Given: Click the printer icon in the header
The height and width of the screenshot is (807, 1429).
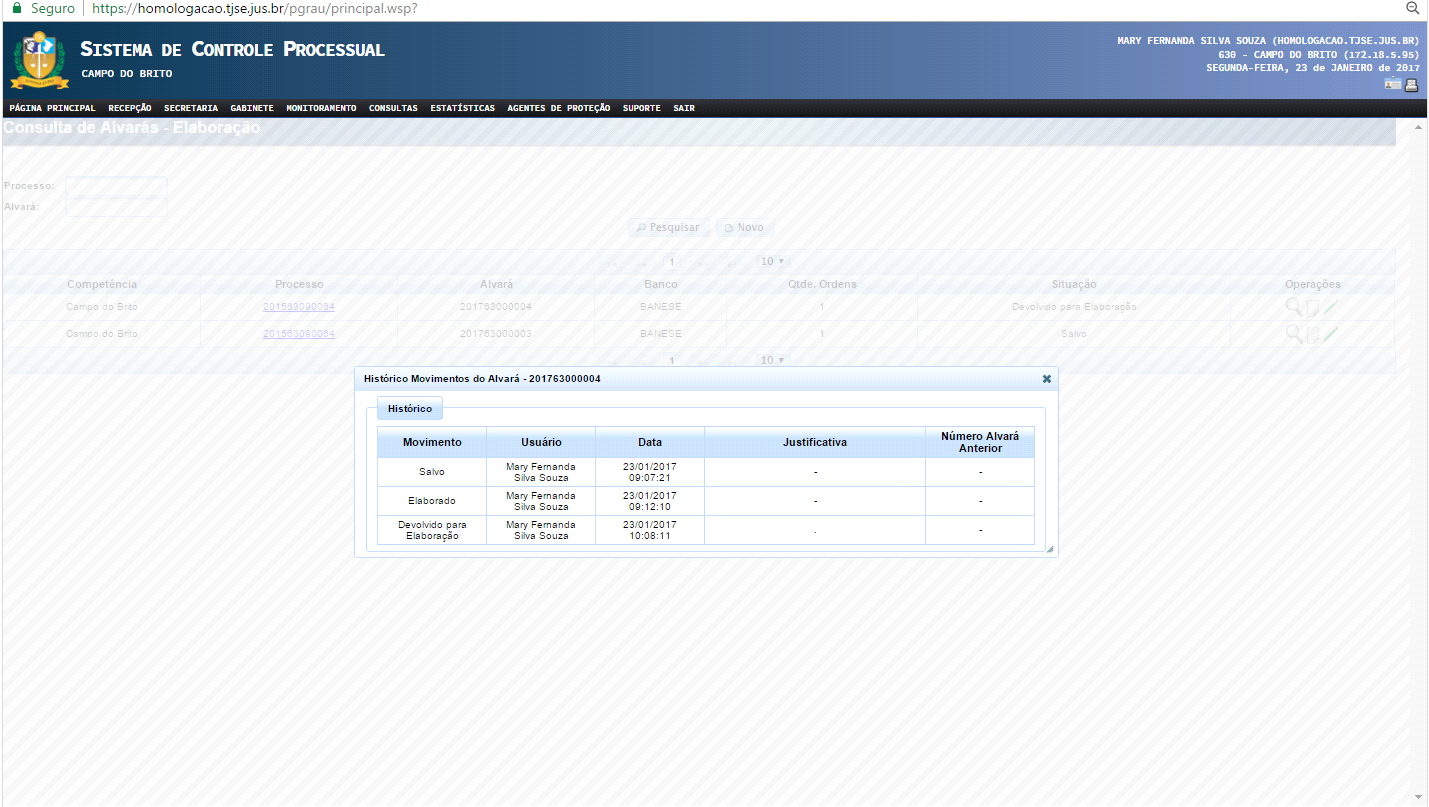Looking at the screenshot, I should pyautogui.click(x=1411, y=85).
